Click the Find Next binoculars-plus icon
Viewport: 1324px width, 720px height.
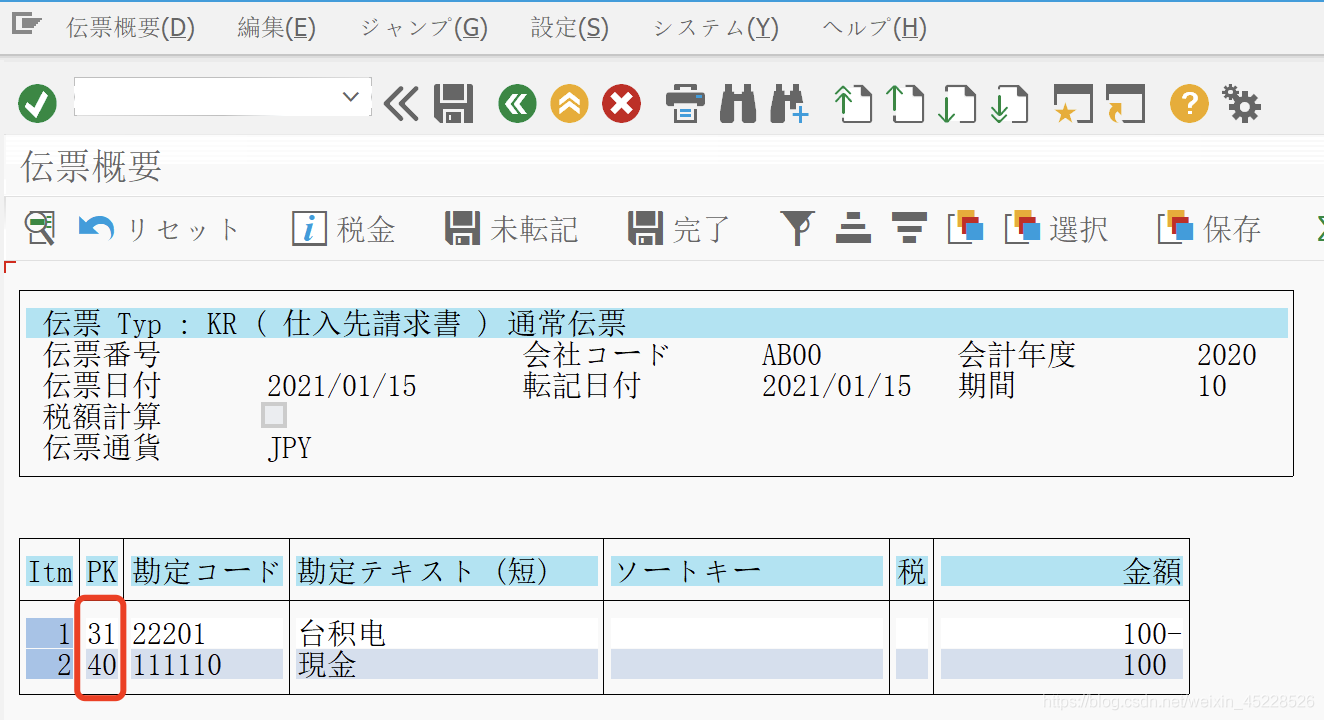point(789,104)
